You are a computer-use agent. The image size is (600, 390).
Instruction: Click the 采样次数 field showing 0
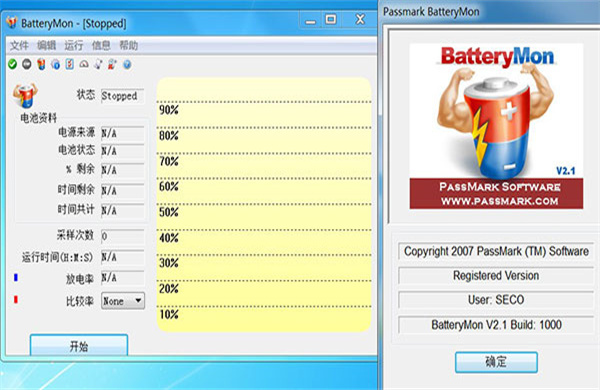point(123,236)
